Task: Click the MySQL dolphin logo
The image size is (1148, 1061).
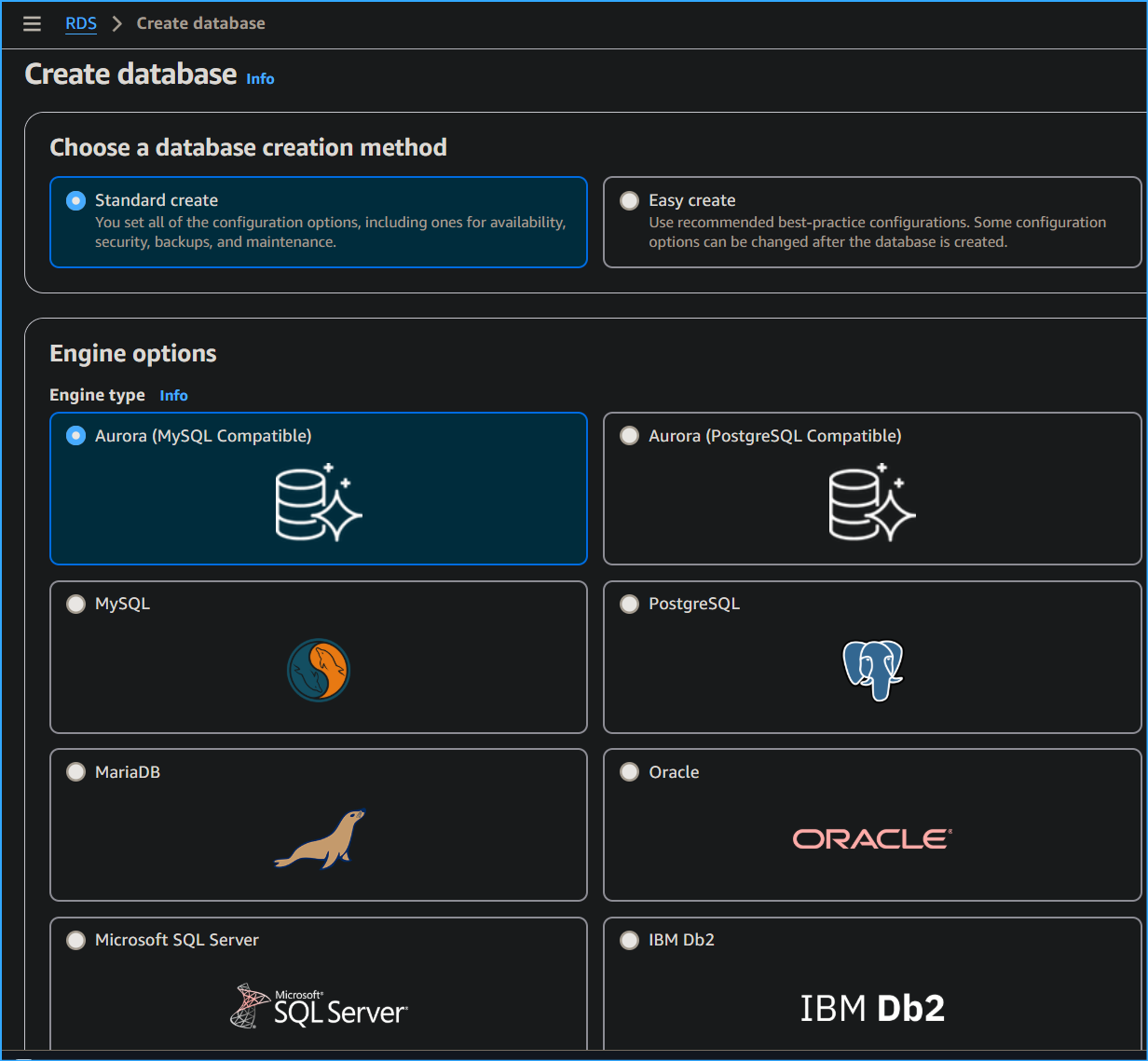Action: pos(319,671)
